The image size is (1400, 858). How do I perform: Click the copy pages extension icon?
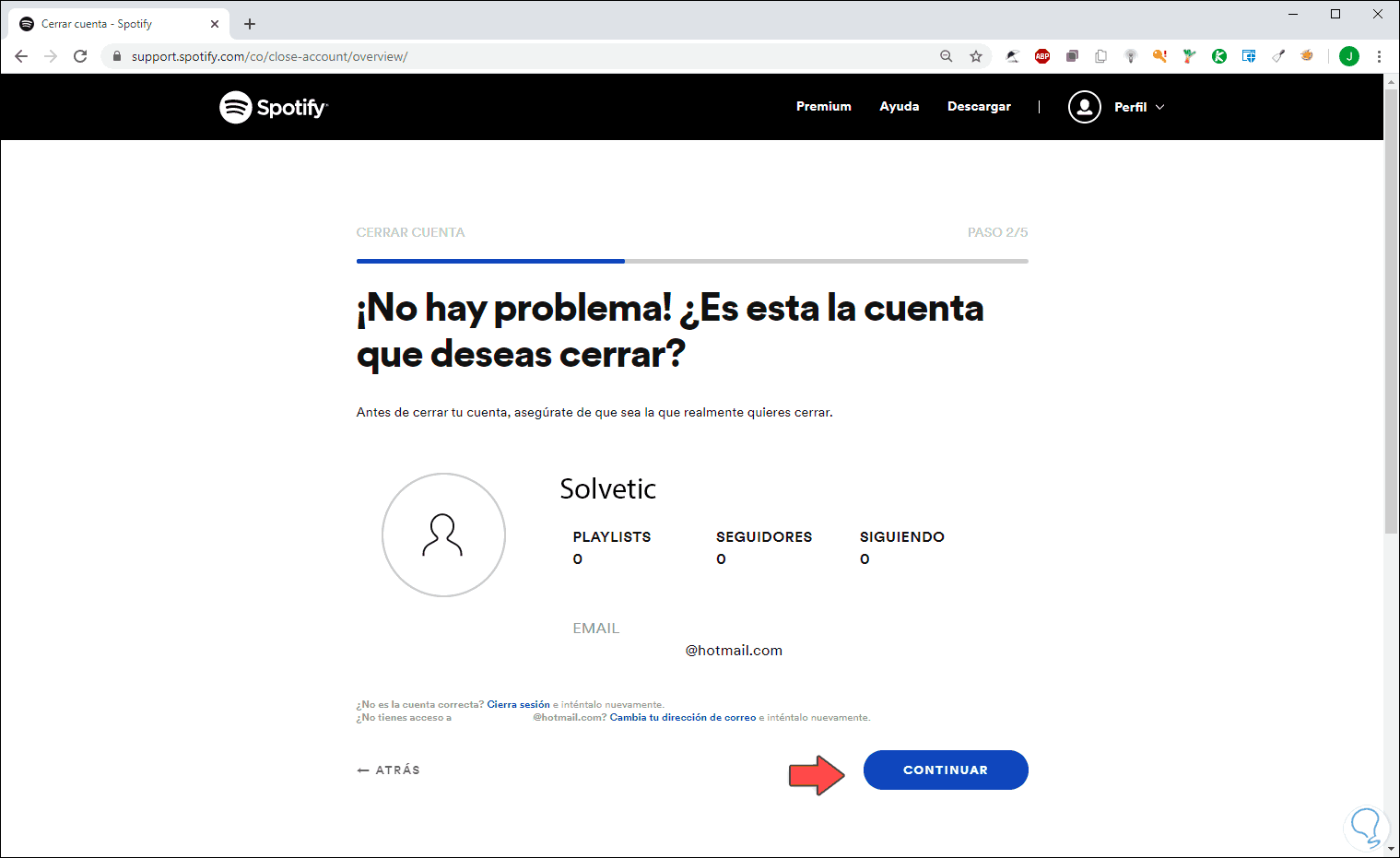pyautogui.click(x=1101, y=56)
